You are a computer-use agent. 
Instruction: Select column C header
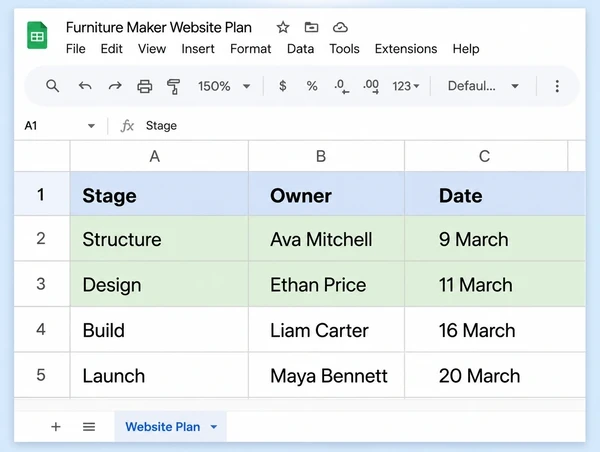coord(486,156)
